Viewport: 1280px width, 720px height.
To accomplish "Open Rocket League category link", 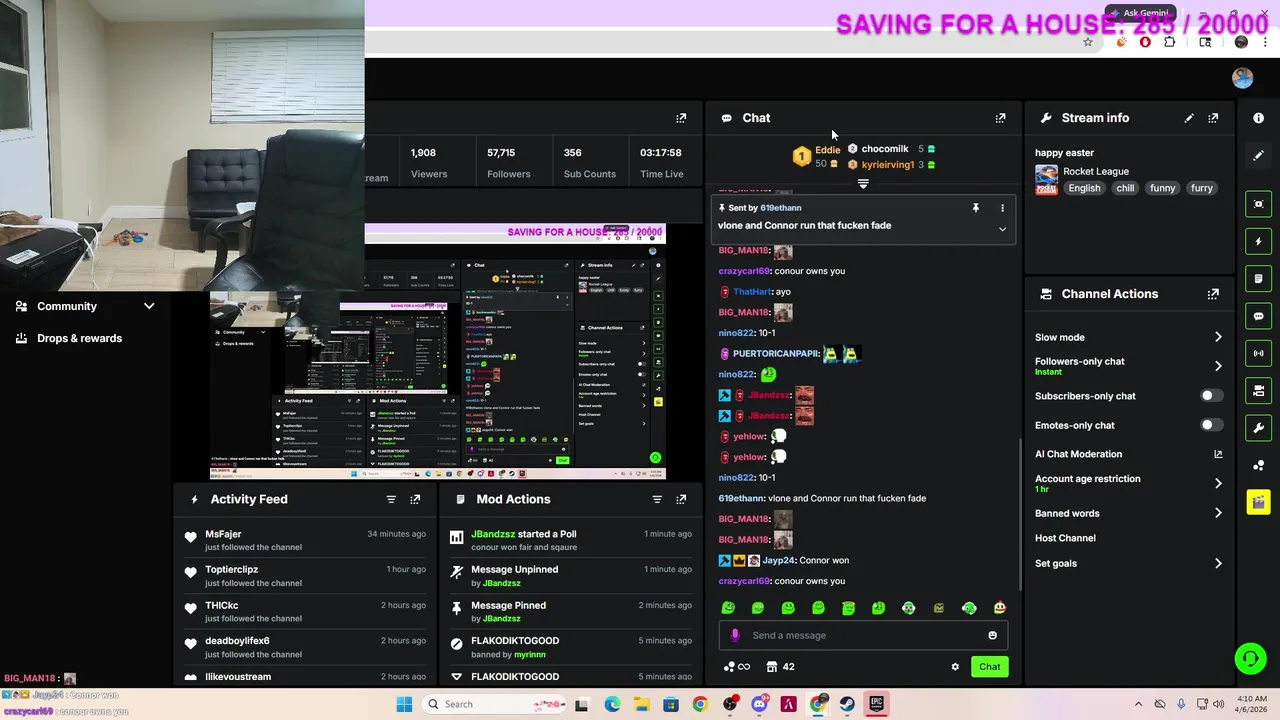I will coord(1095,171).
